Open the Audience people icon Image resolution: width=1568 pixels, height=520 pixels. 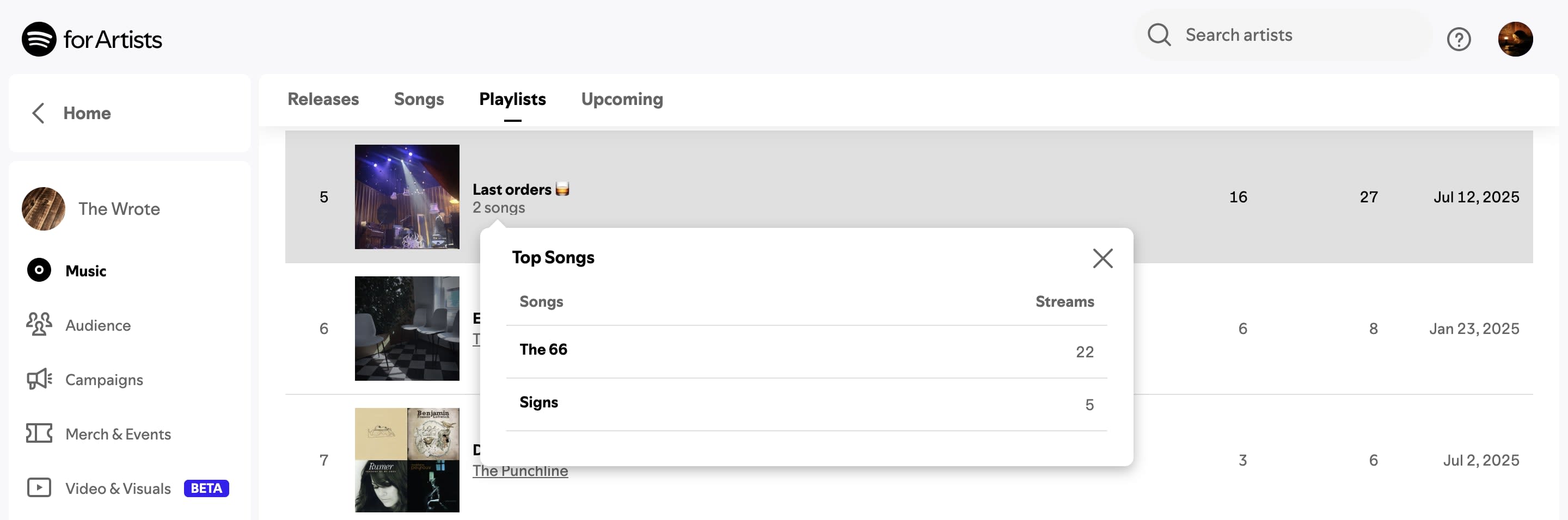[39, 325]
